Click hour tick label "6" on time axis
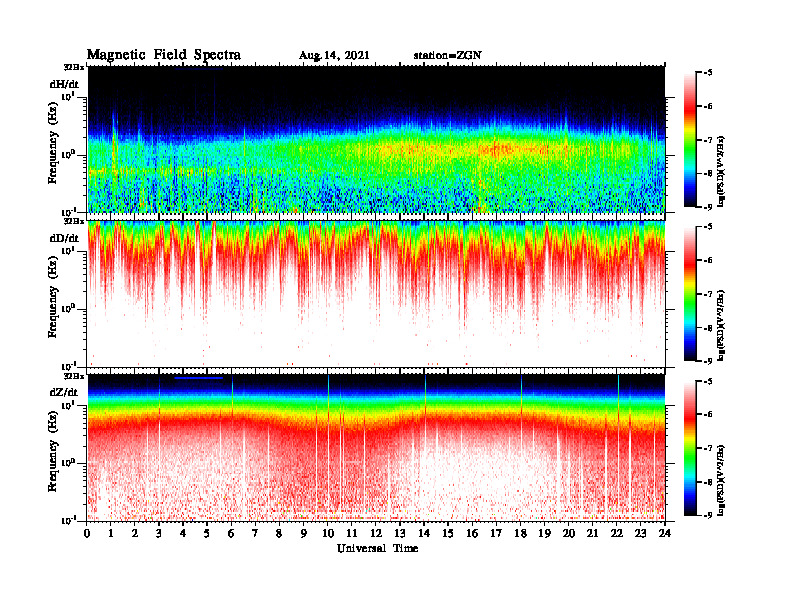This screenshot has width=792, height=612. click(231, 534)
